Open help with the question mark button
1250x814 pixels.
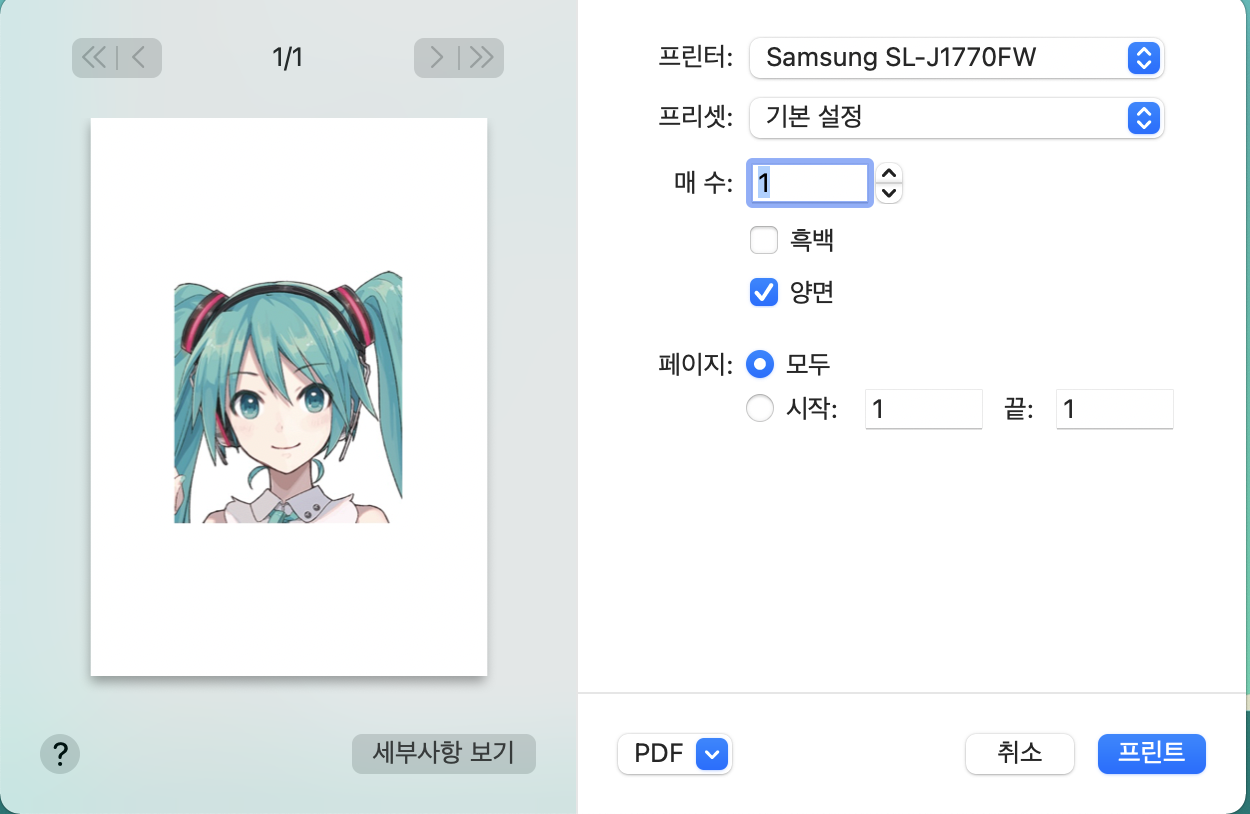60,753
